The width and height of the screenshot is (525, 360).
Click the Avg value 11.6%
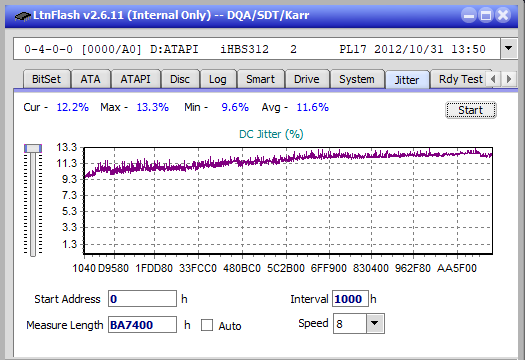[313, 107]
